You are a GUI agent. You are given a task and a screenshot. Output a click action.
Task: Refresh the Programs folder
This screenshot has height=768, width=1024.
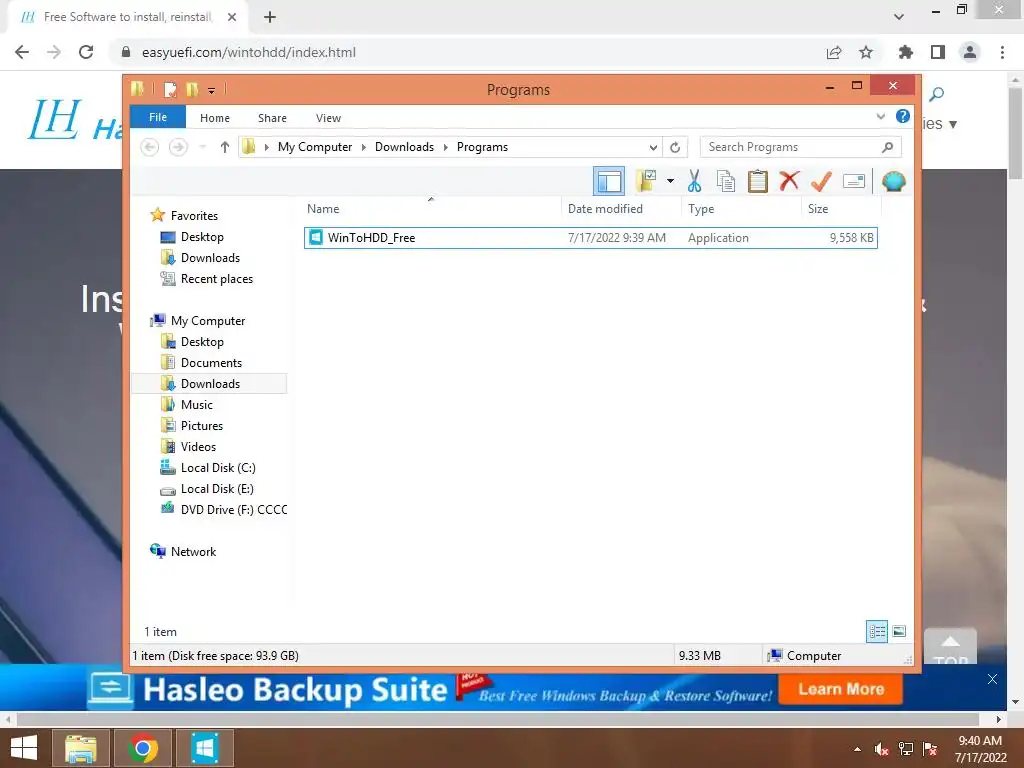675,148
